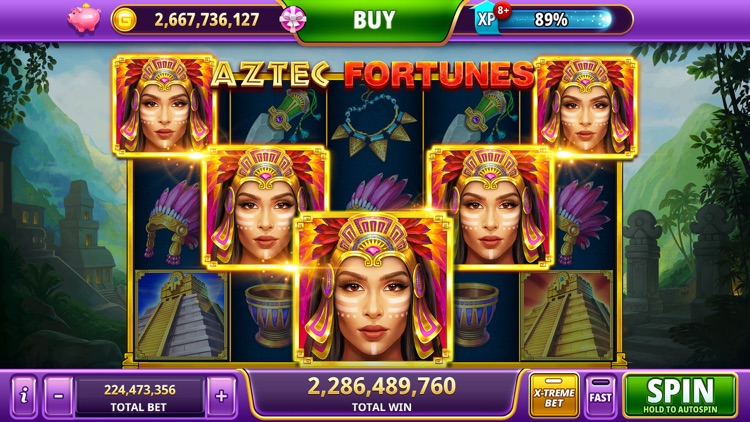Screen dimensions: 750x422
Task: Open the pink piggy bank
Action: pyautogui.click(x=84, y=18)
